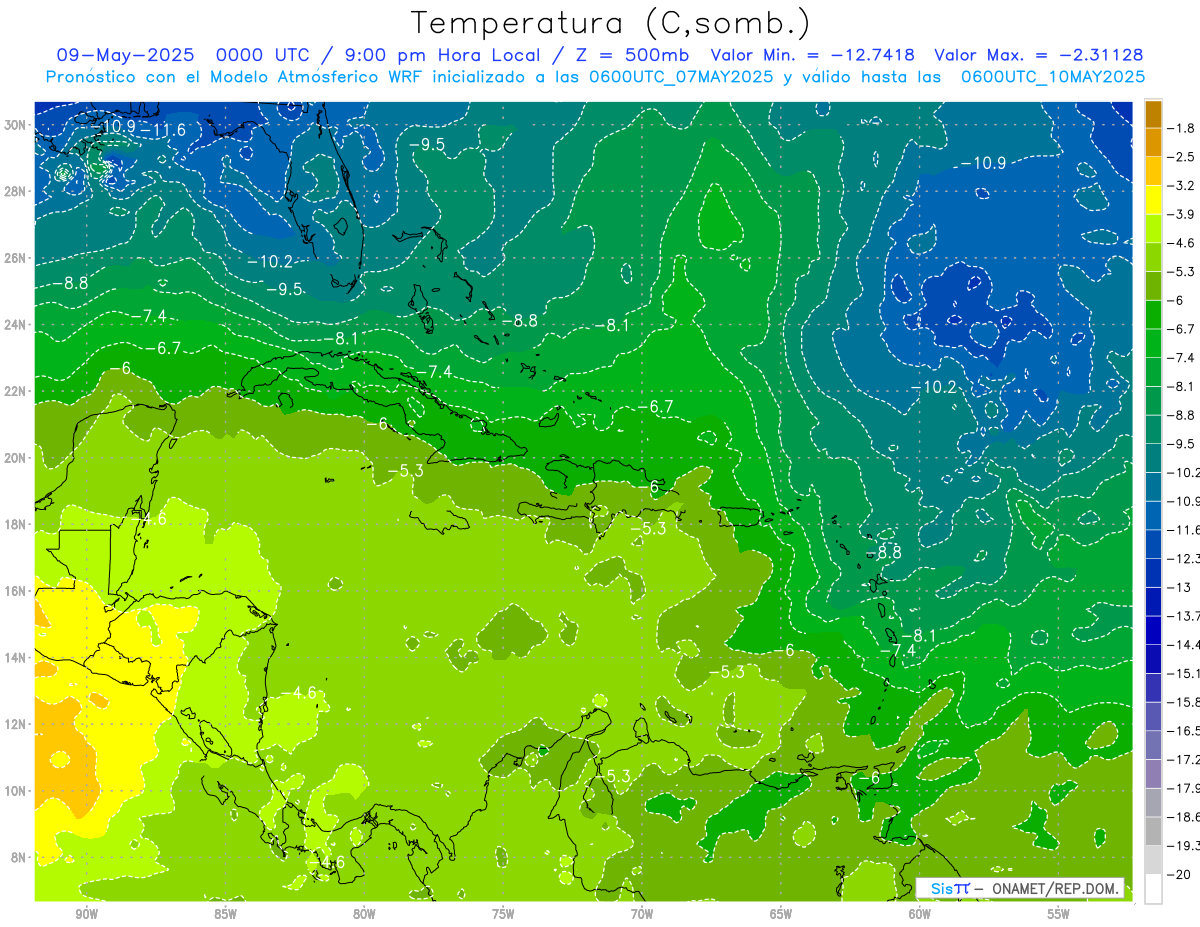
Task: Select the 'Z = 500mb' level label
Action: [633, 55]
